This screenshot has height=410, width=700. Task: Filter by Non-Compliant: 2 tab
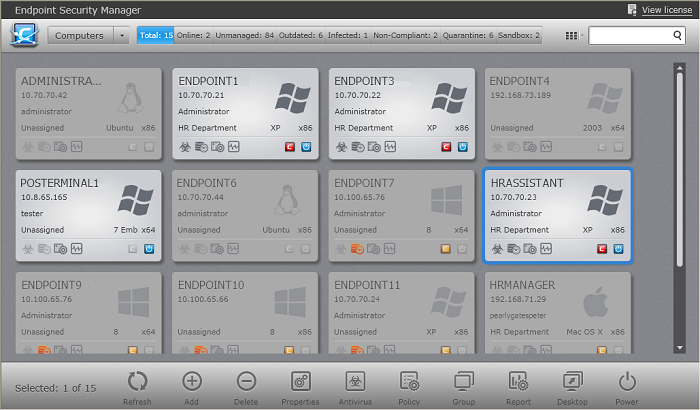(405, 35)
